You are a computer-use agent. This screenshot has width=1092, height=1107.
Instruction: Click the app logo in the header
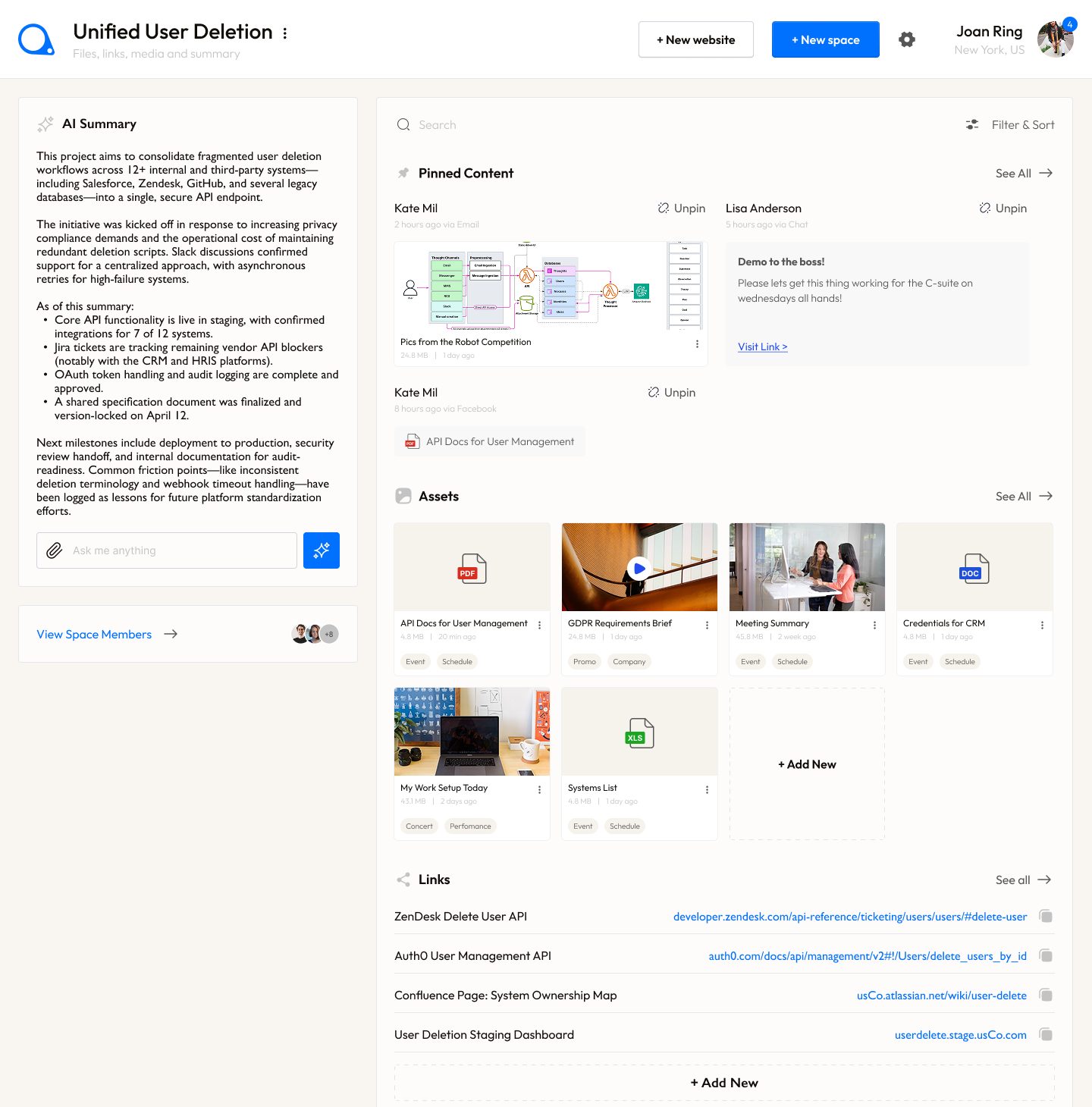[x=36, y=39]
